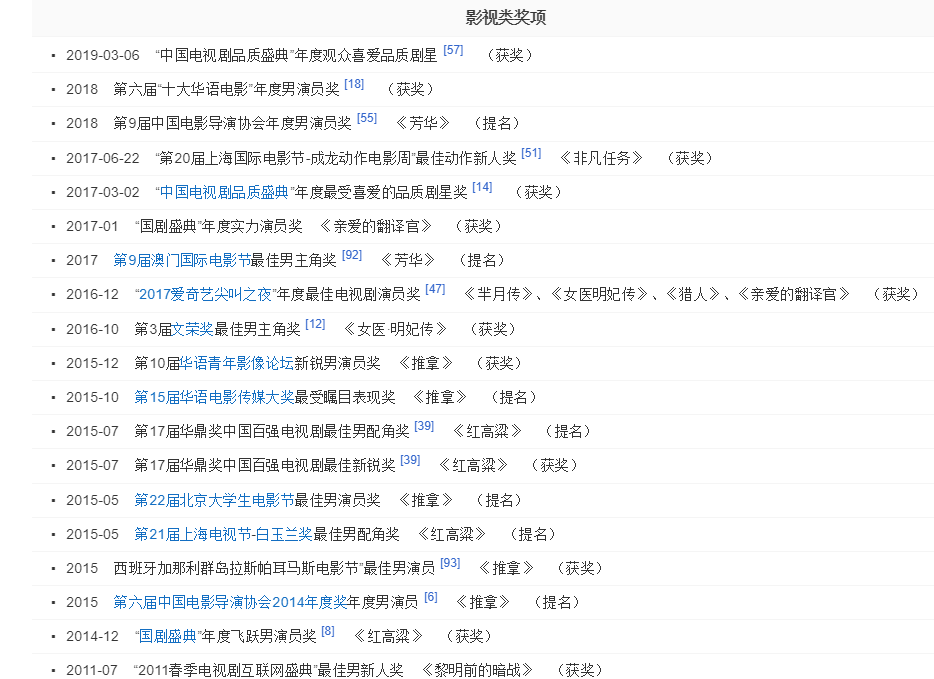The height and width of the screenshot is (679, 934).
Task: Click the text 《芈月传》
Action: [498, 294]
